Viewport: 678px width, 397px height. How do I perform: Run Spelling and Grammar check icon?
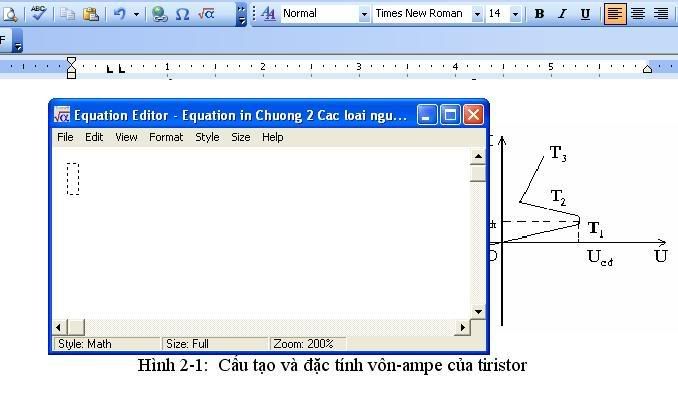38,13
